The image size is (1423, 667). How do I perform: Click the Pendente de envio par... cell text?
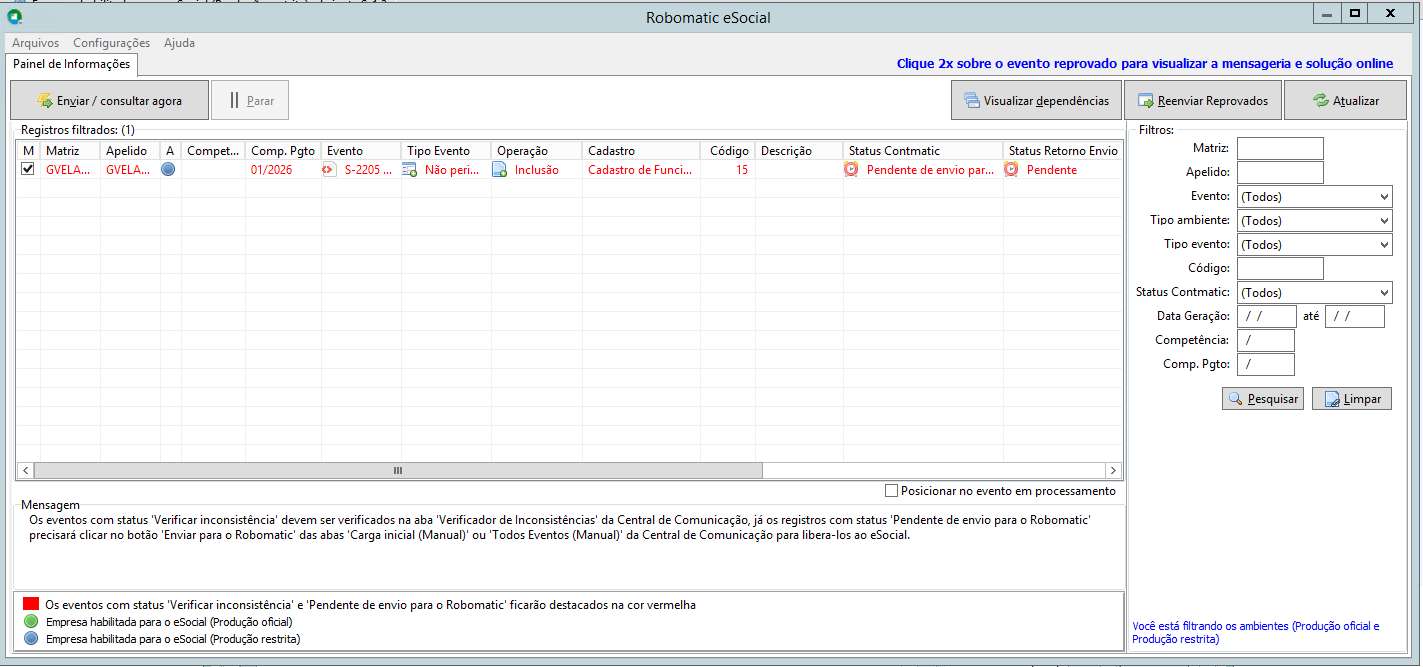[931, 170]
